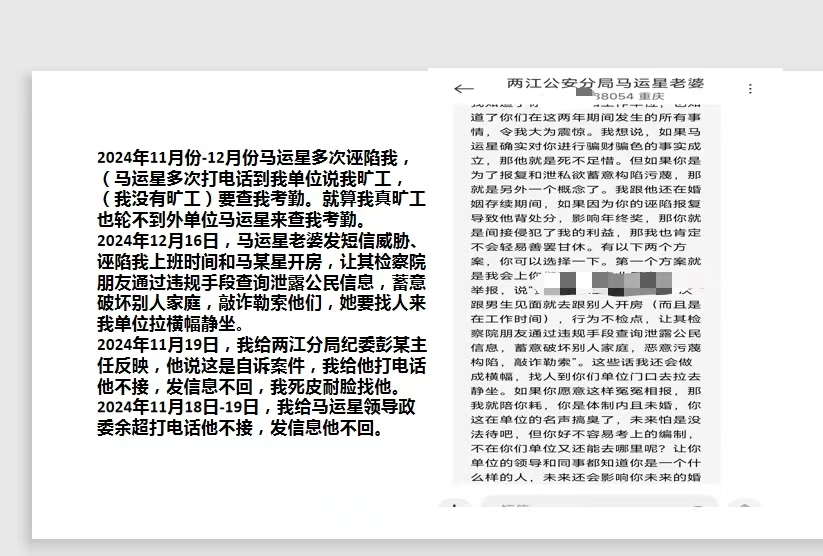823x556 pixels.
Task: Click message line '静坐。如果你愿意这样冤冤相报'
Action: (x=586, y=391)
